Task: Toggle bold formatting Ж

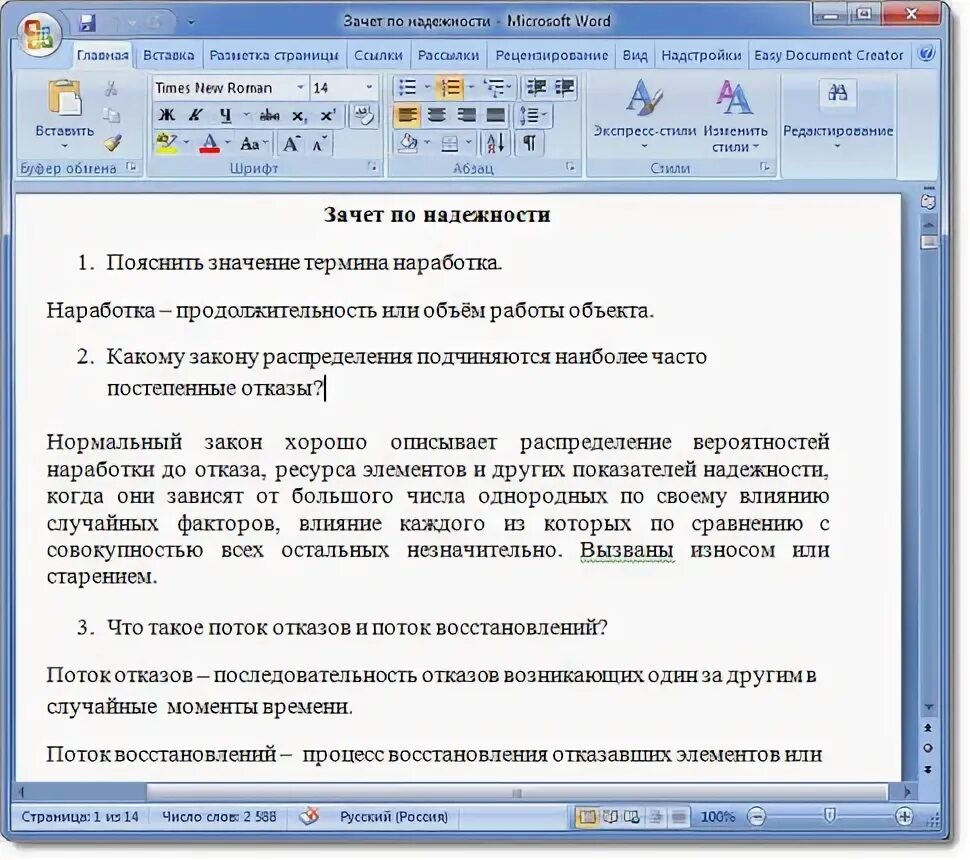Action: (166, 115)
